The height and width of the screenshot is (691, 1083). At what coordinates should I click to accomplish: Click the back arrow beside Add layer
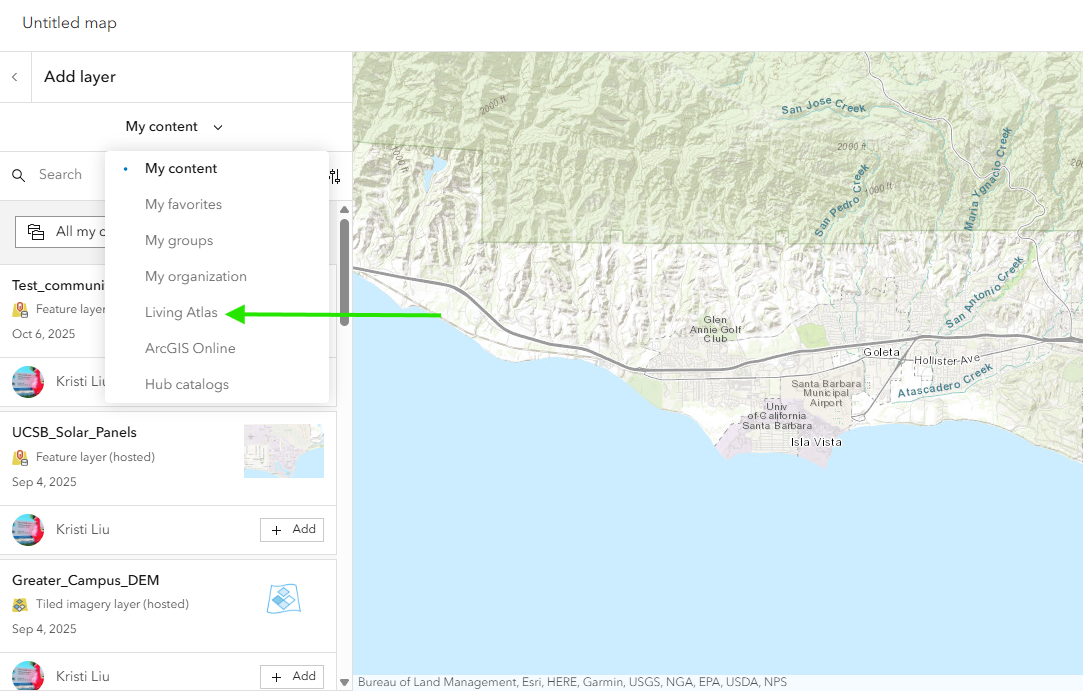[x=15, y=77]
